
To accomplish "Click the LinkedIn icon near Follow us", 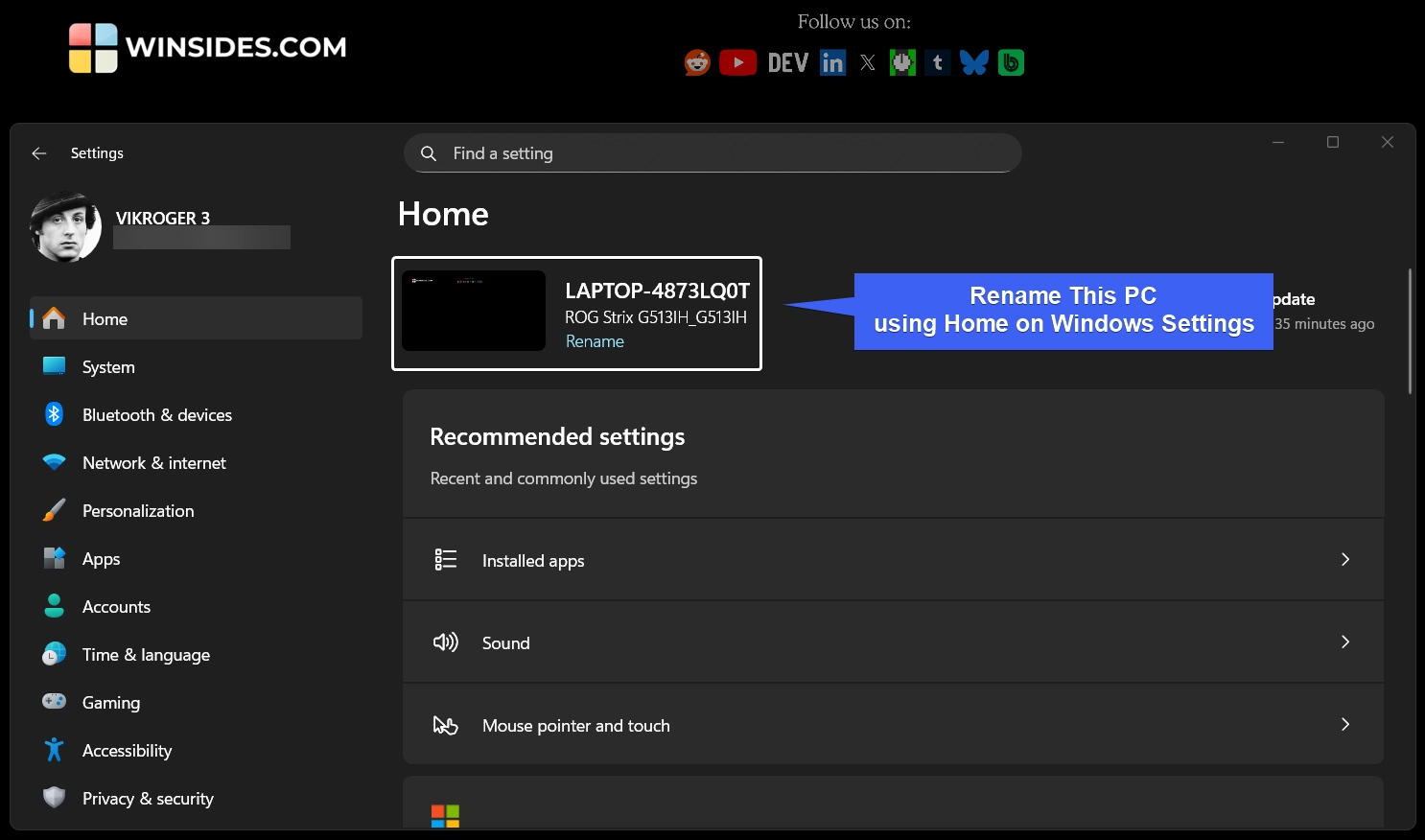I will [x=831, y=61].
